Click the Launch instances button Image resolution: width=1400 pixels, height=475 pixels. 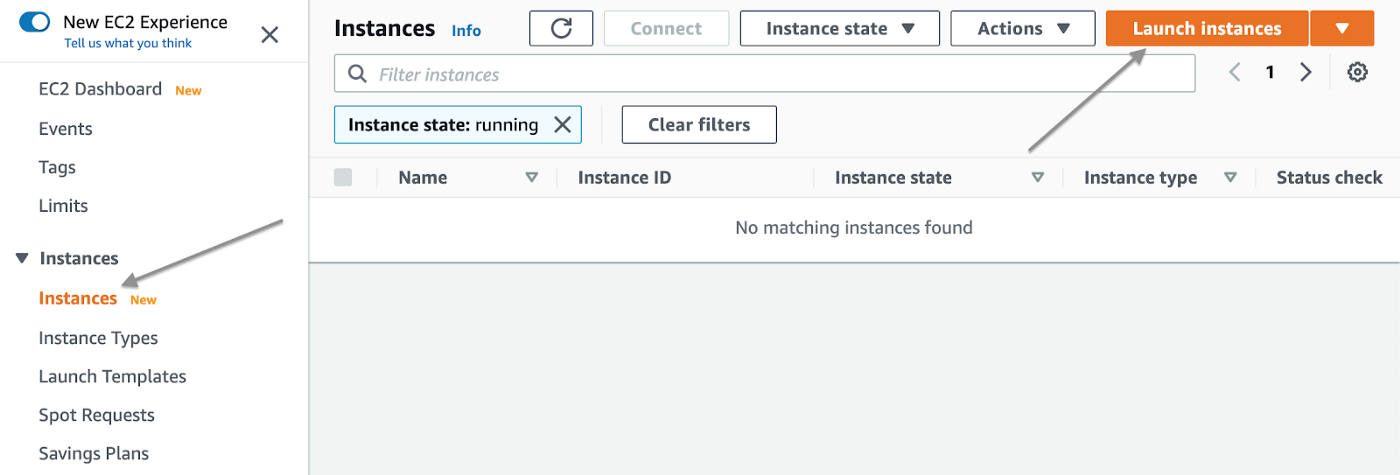pyautogui.click(x=1207, y=29)
